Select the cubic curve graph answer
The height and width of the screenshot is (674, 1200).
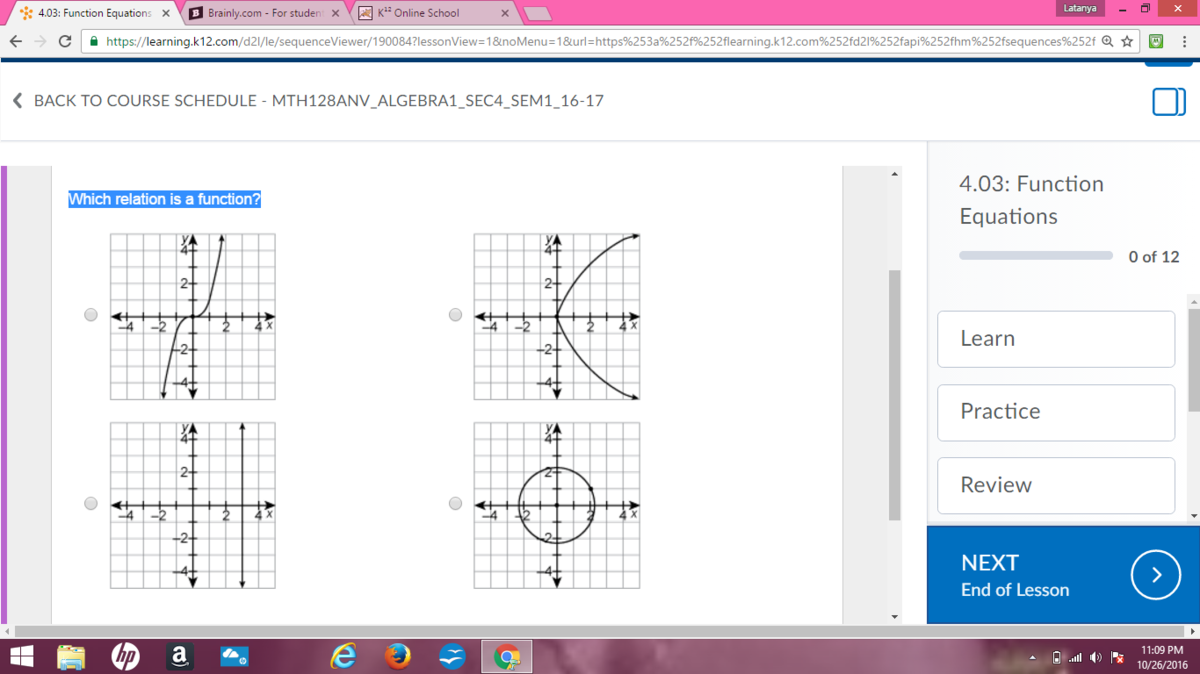pyautogui.click(x=91, y=315)
